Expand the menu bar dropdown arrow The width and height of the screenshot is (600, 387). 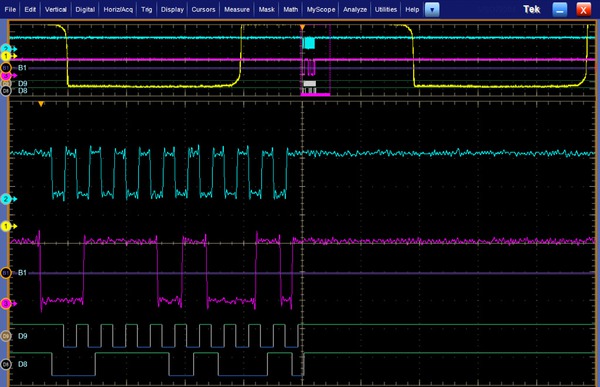432,10
